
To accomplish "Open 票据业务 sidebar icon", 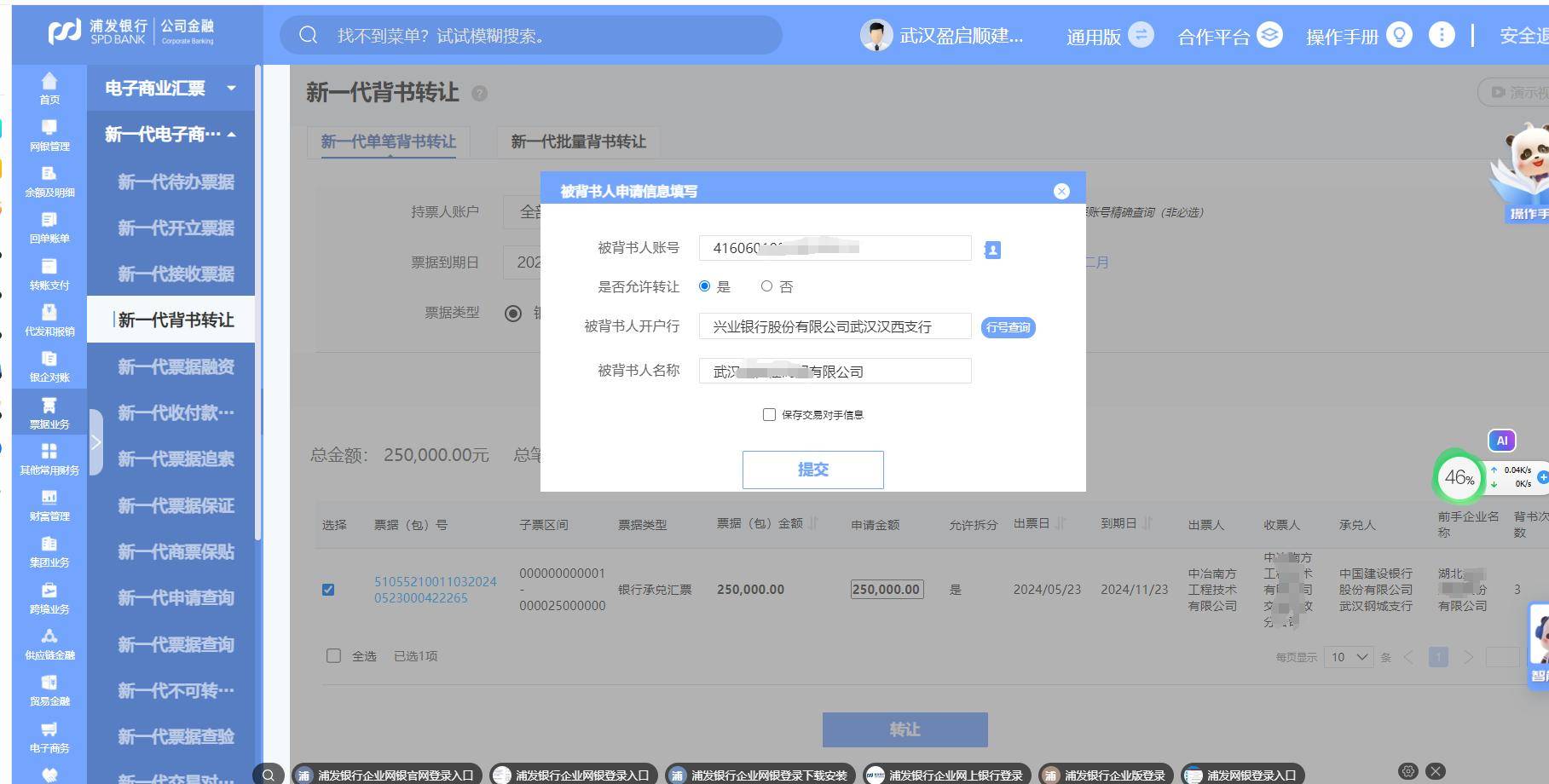I will click(49, 412).
